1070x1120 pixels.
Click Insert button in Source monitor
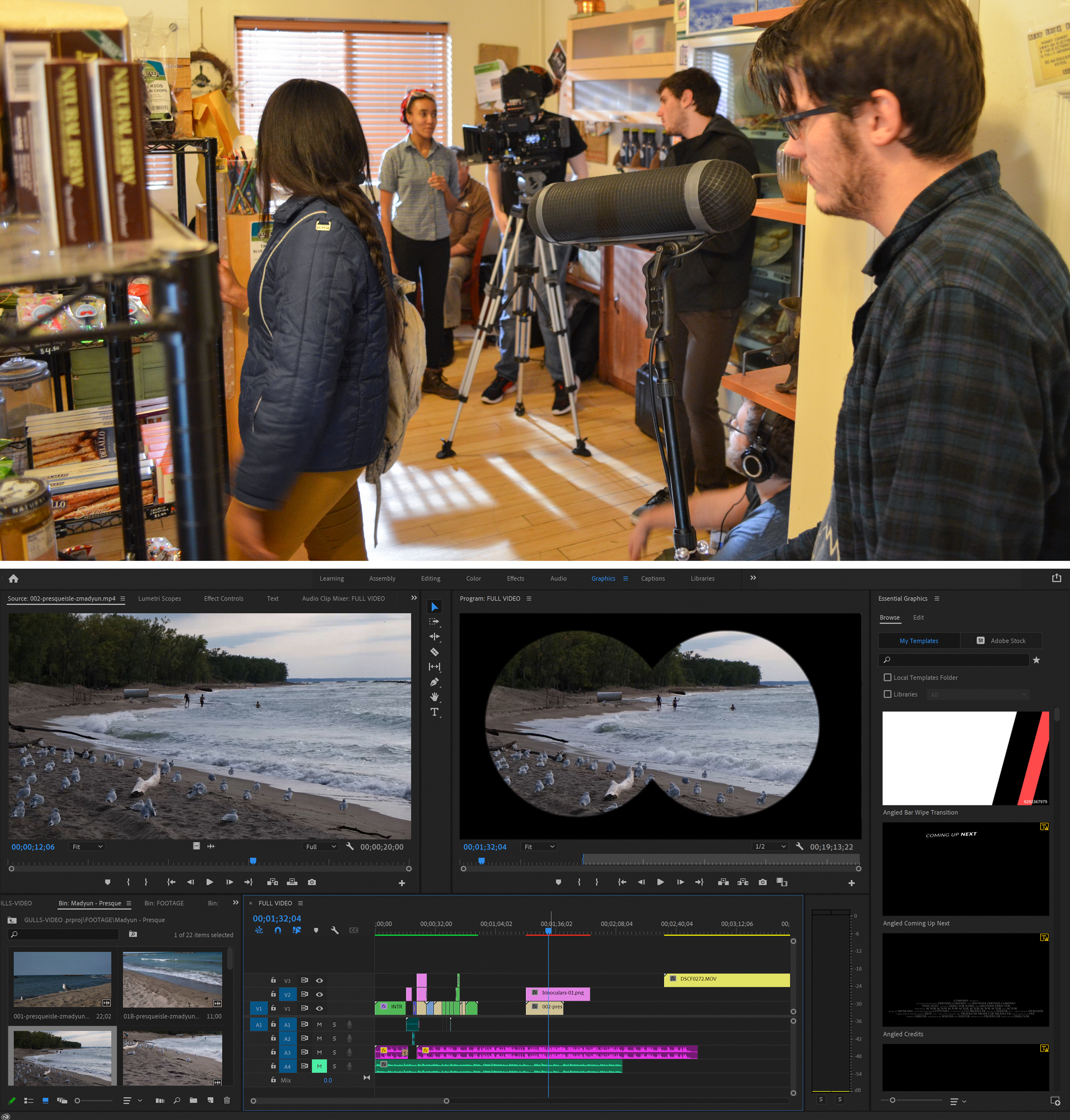click(273, 882)
